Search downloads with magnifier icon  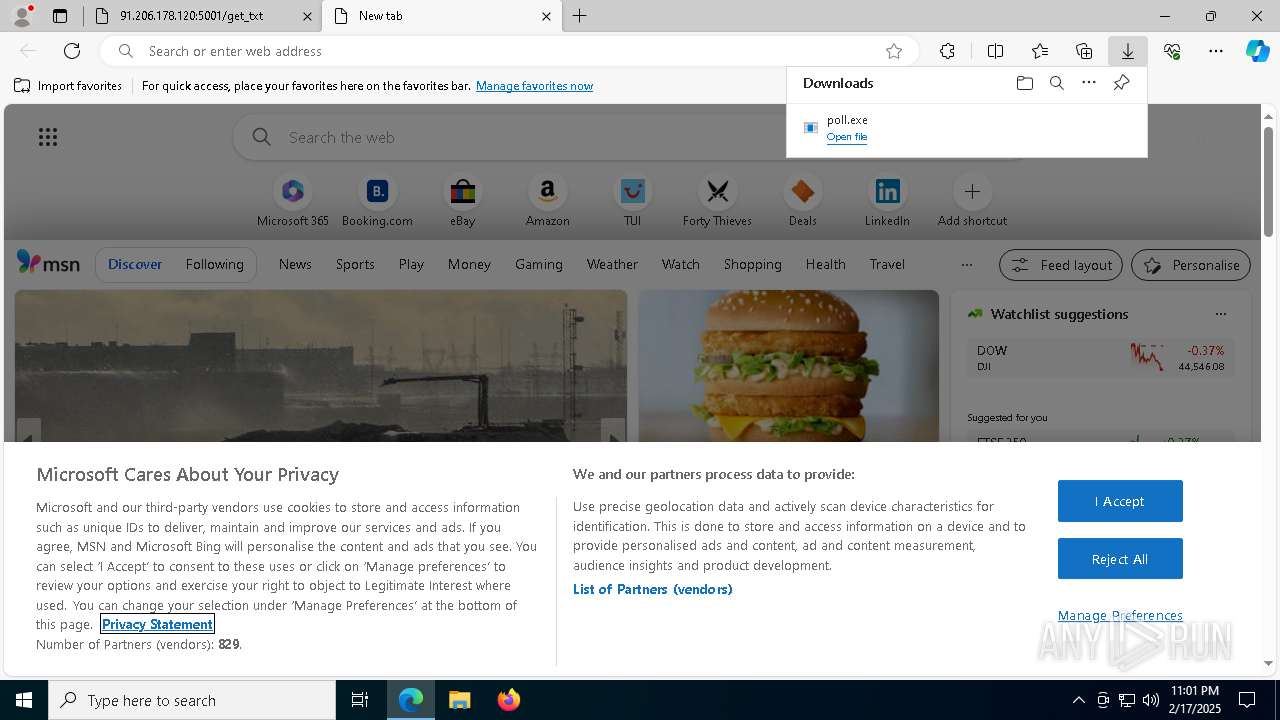(x=1056, y=83)
